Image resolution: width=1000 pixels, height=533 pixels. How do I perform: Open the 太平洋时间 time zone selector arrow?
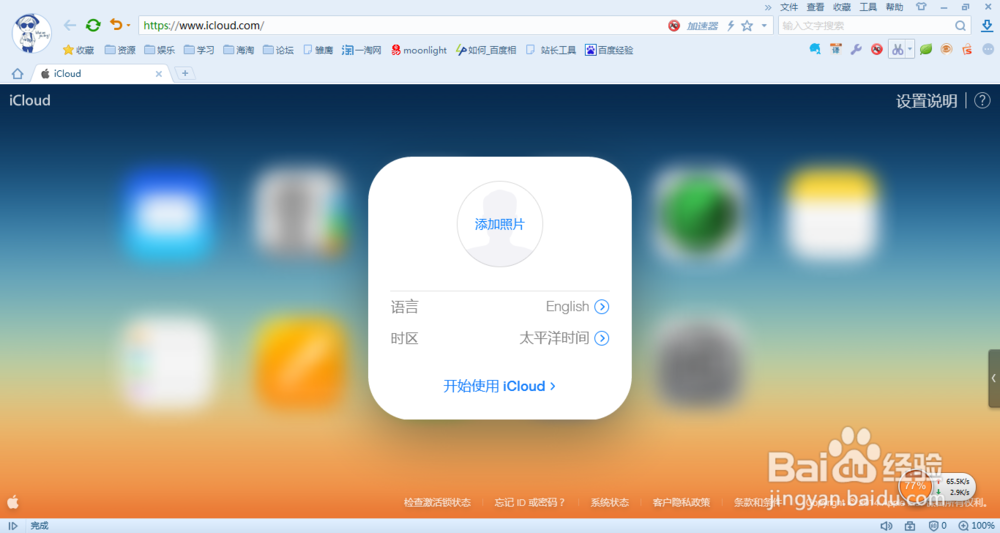(601, 338)
